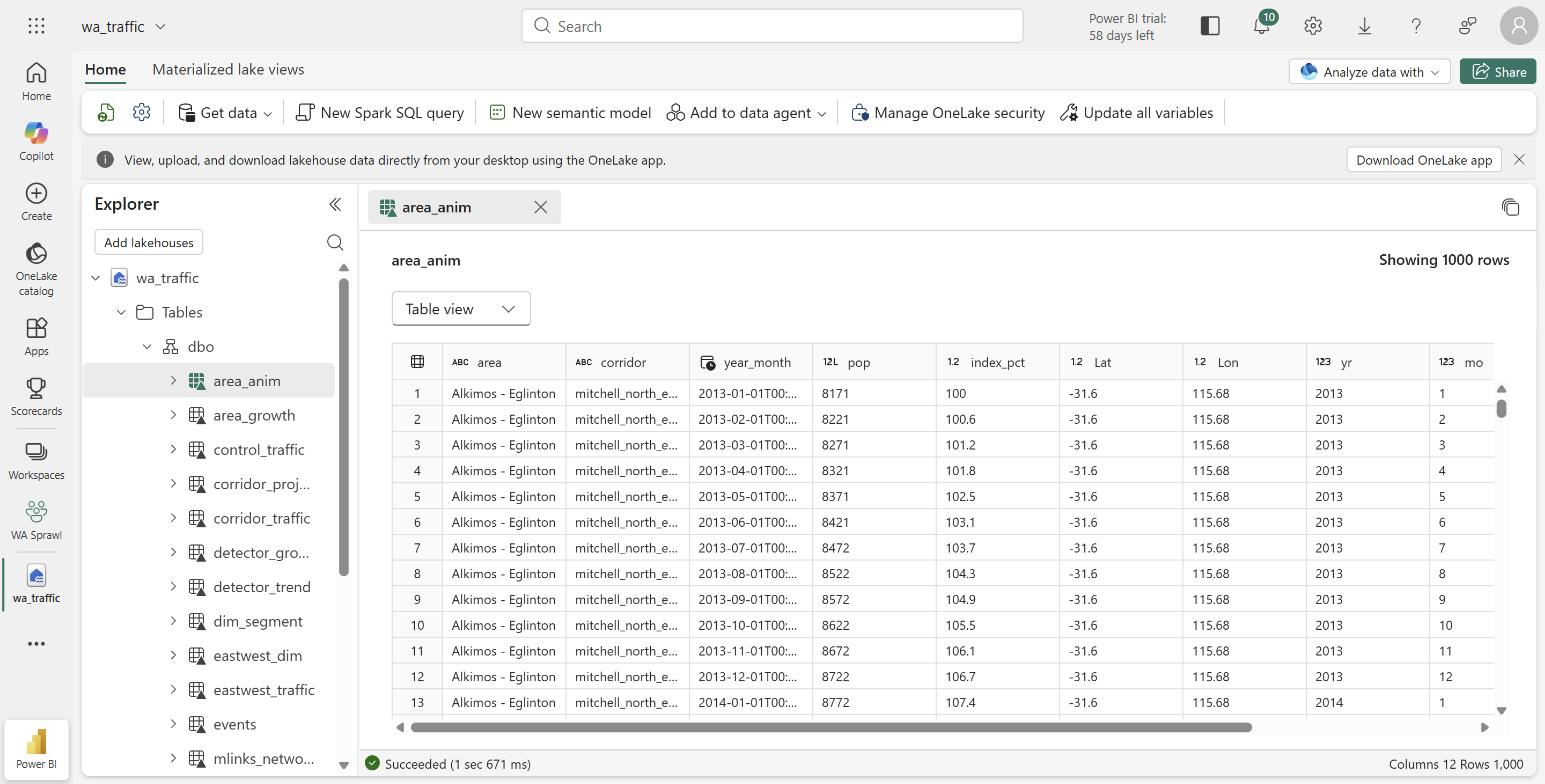Open Workspaces in the left rail
1545x784 pixels.
[36, 460]
